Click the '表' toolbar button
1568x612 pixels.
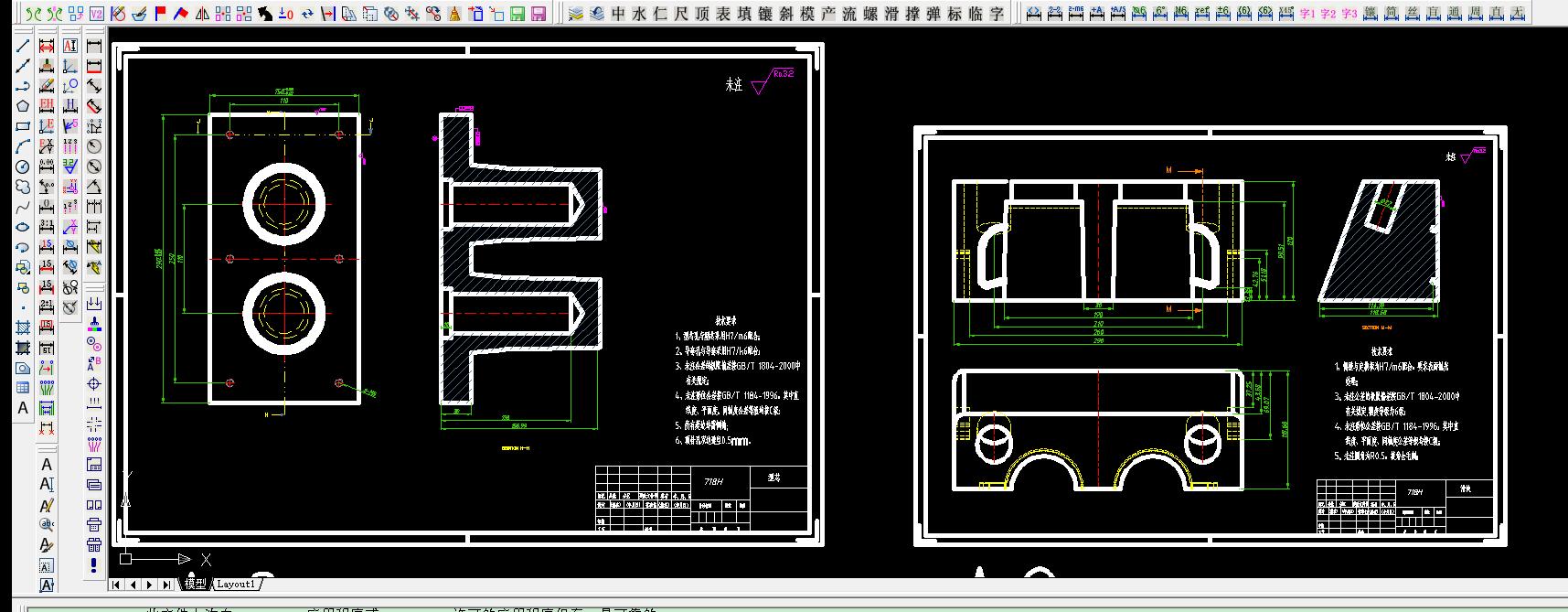tap(723, 14)
